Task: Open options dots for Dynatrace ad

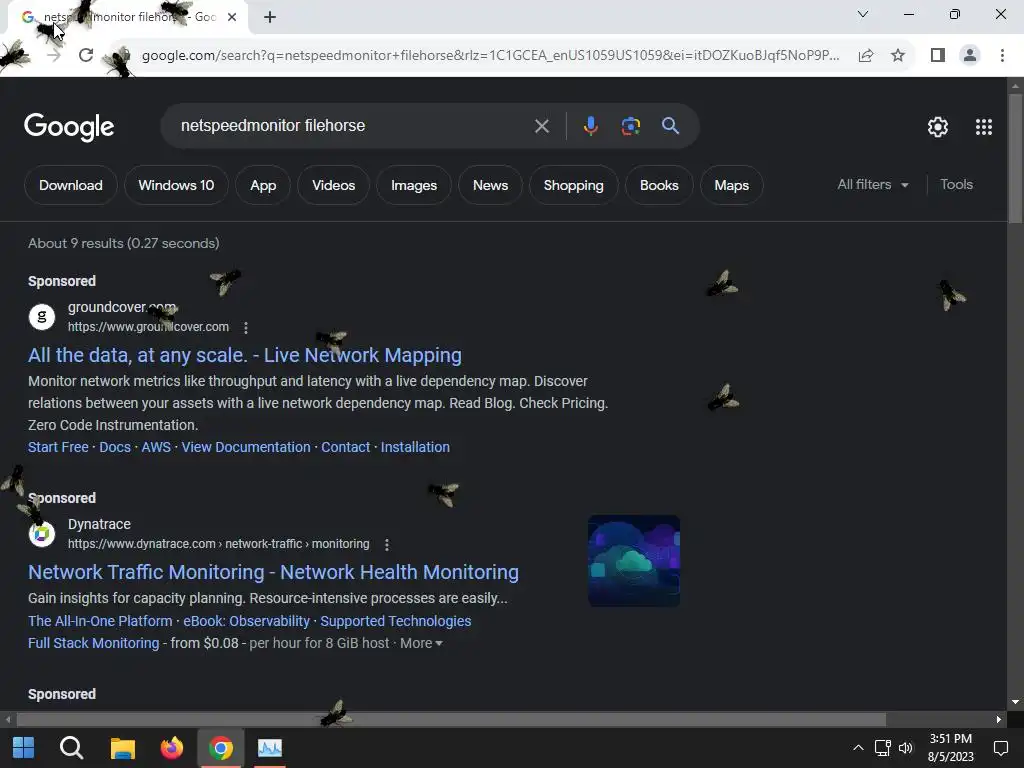Action: pos(387,544)
